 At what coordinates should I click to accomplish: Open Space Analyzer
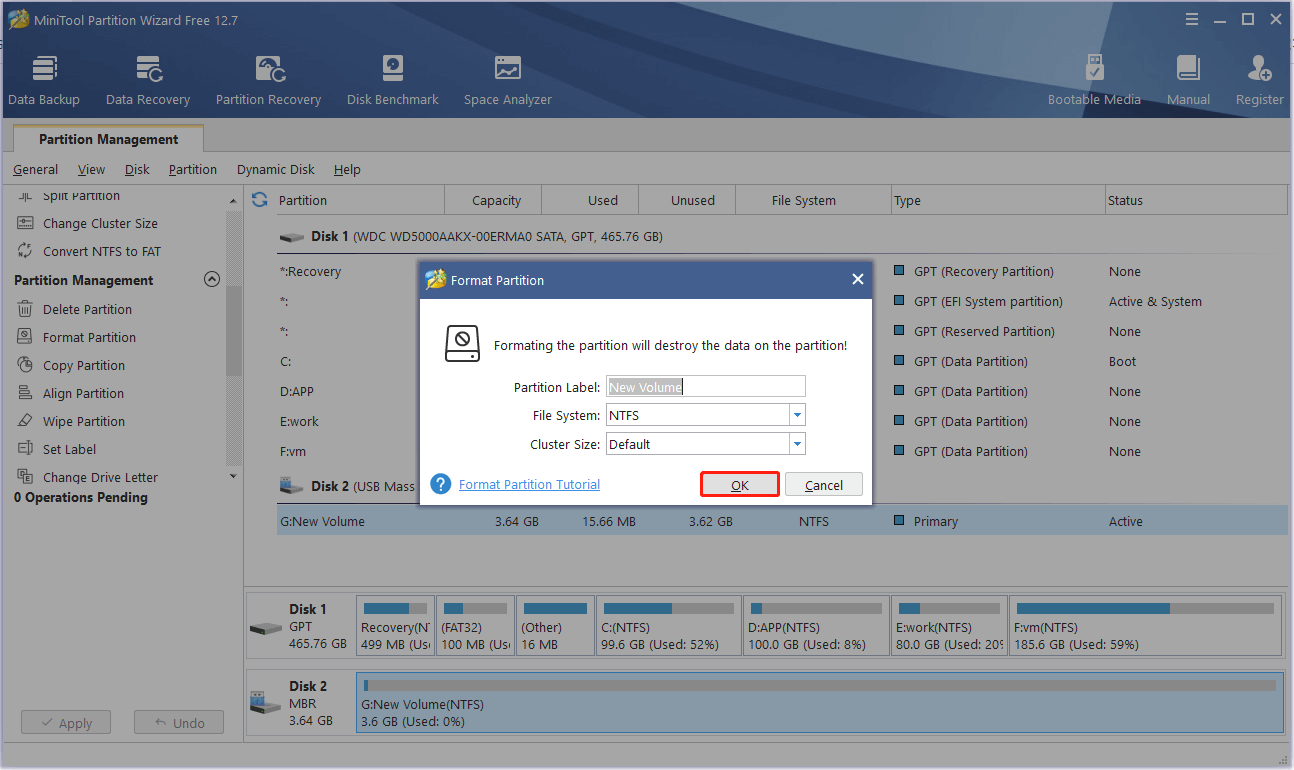pyautogui.click(x=507, y=81)
